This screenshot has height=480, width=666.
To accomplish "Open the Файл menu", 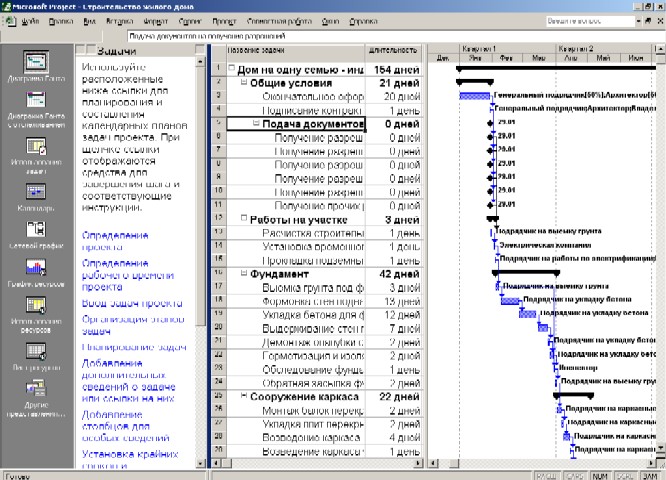I will [30, 21].
